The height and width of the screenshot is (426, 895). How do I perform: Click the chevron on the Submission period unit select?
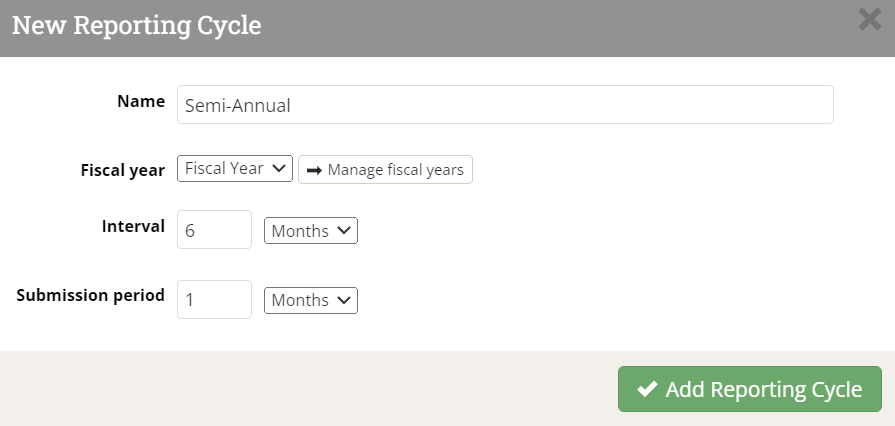click(x=345, y=300)
